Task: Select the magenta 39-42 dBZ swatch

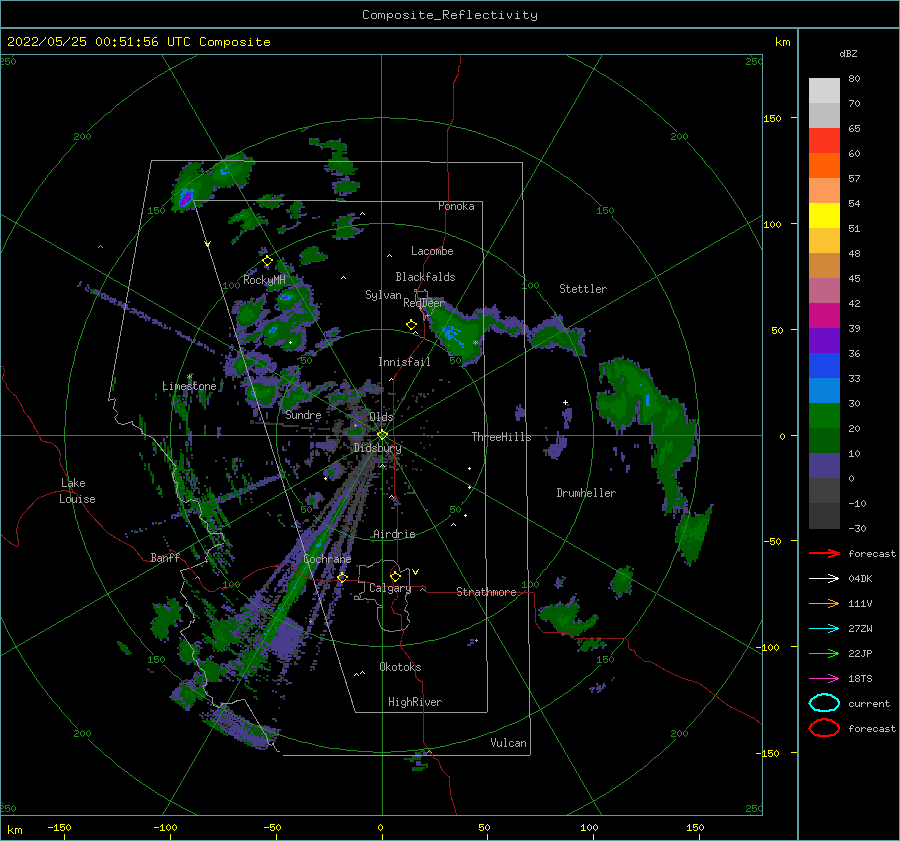Action: (824, 315)
